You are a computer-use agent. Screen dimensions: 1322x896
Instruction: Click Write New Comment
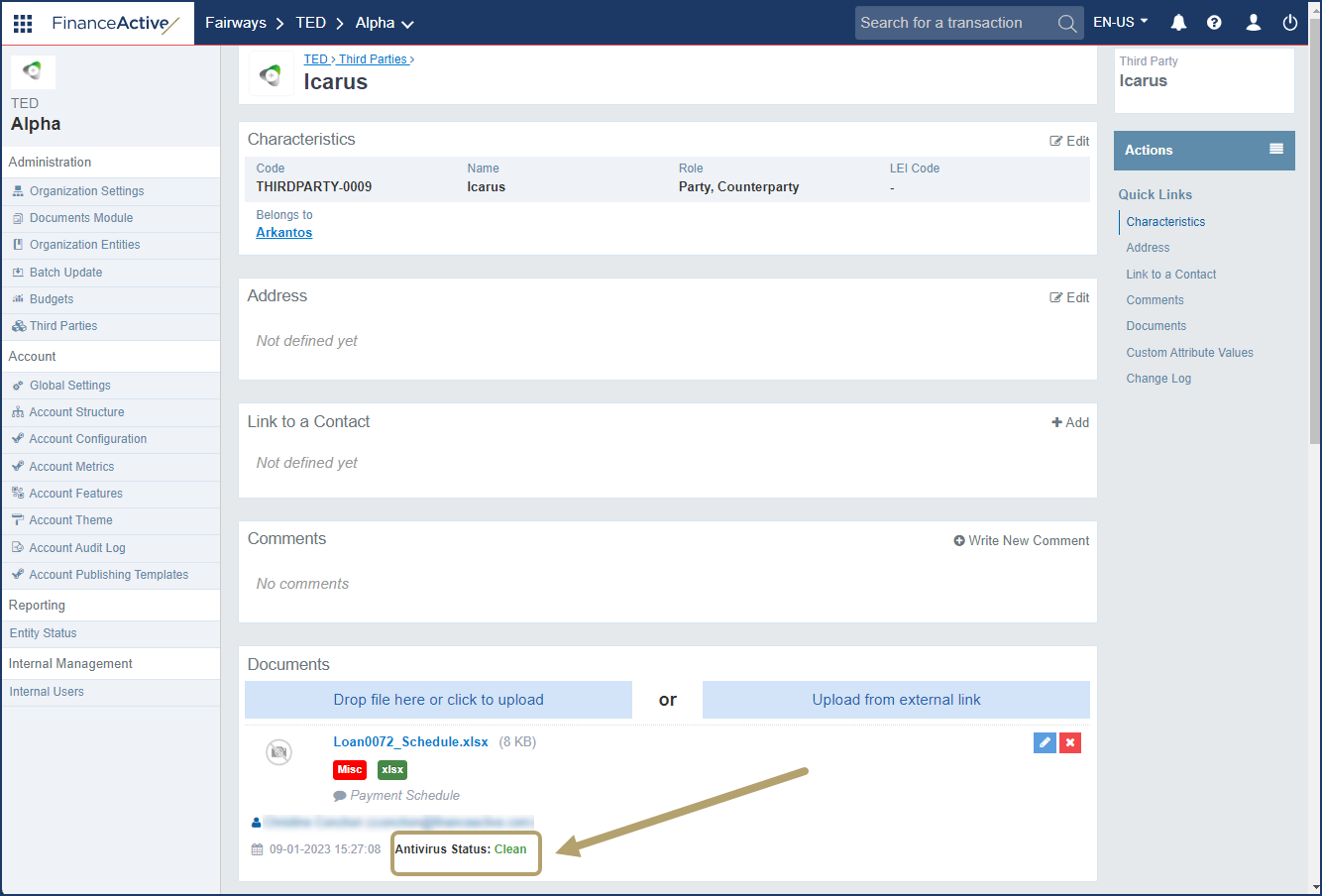coord(1022,540)
